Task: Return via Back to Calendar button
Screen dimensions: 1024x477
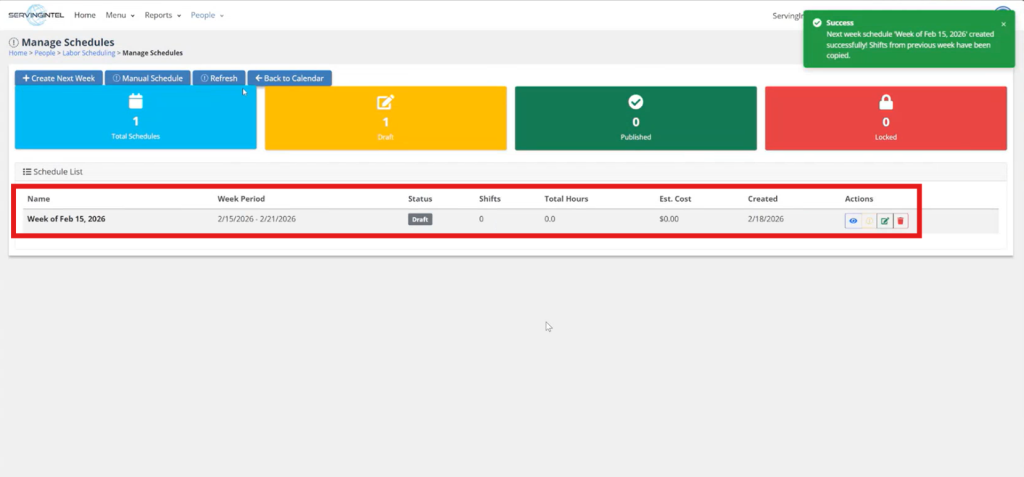Action: 289,78
